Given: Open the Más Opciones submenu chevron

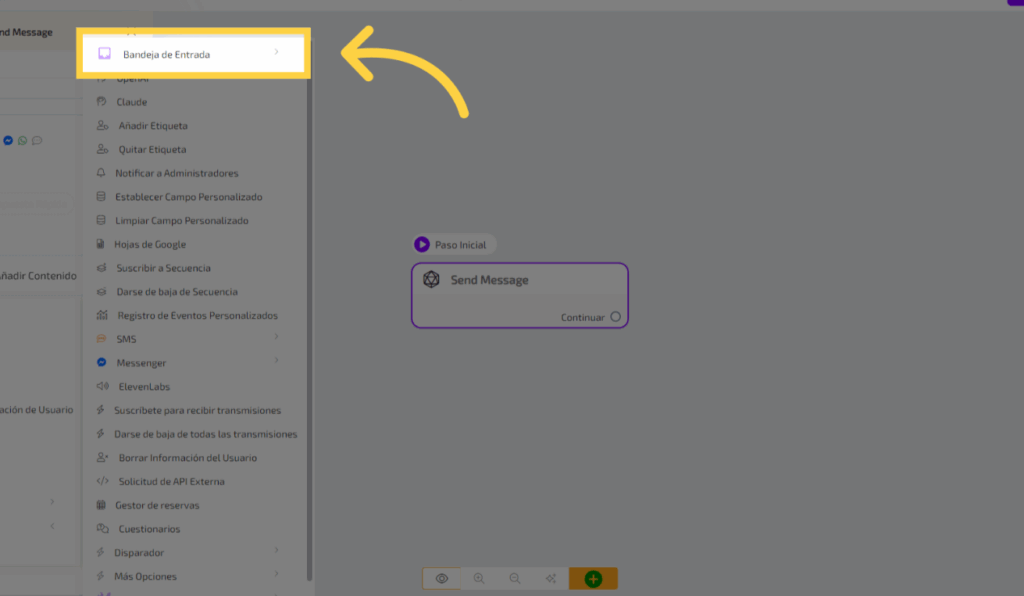Looking at the screenshot, I should click(x=276, y=575).
